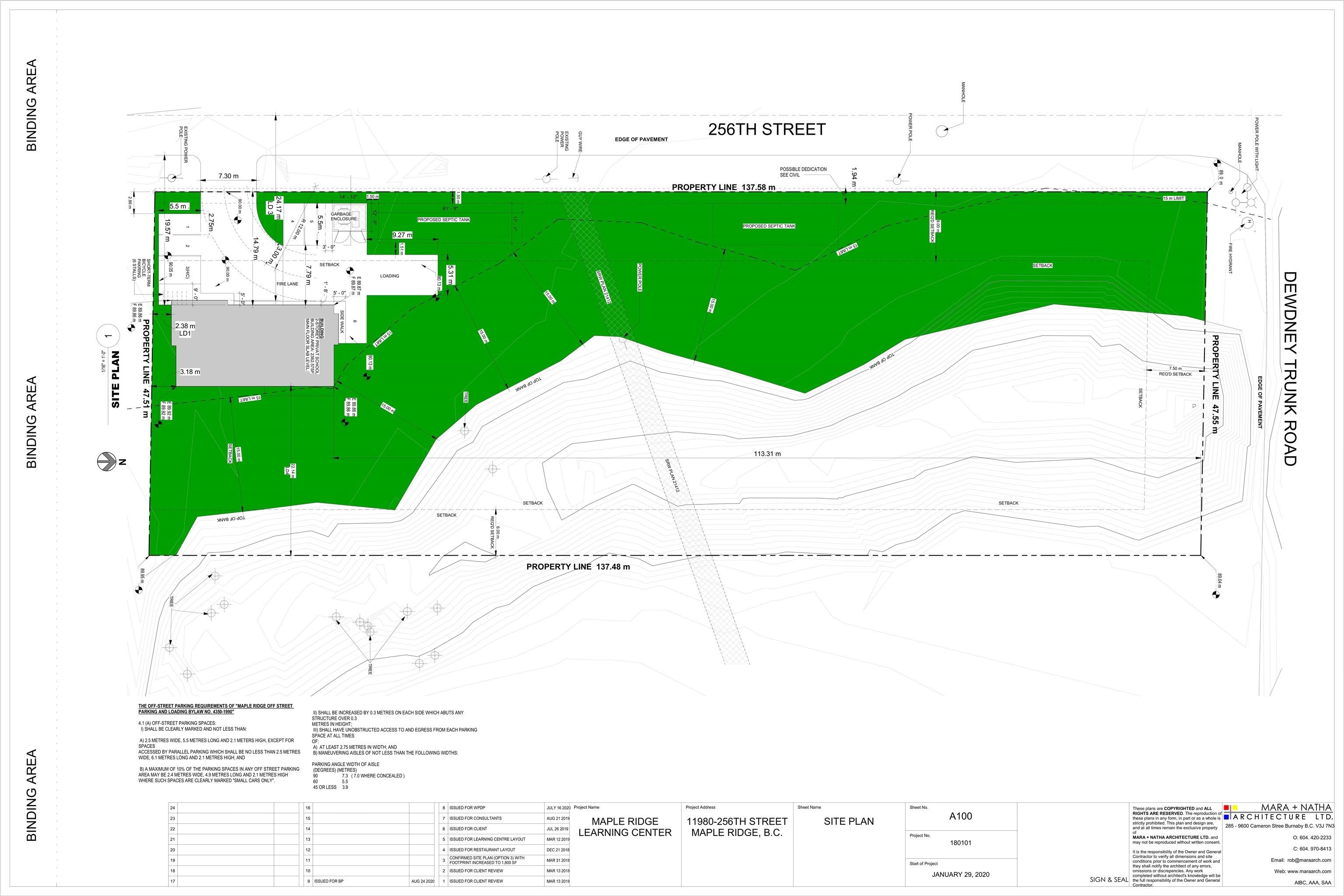1344x896 pixels.
Task: Select the Site Plan detail bubble "1"
Action: click(108, 336)
